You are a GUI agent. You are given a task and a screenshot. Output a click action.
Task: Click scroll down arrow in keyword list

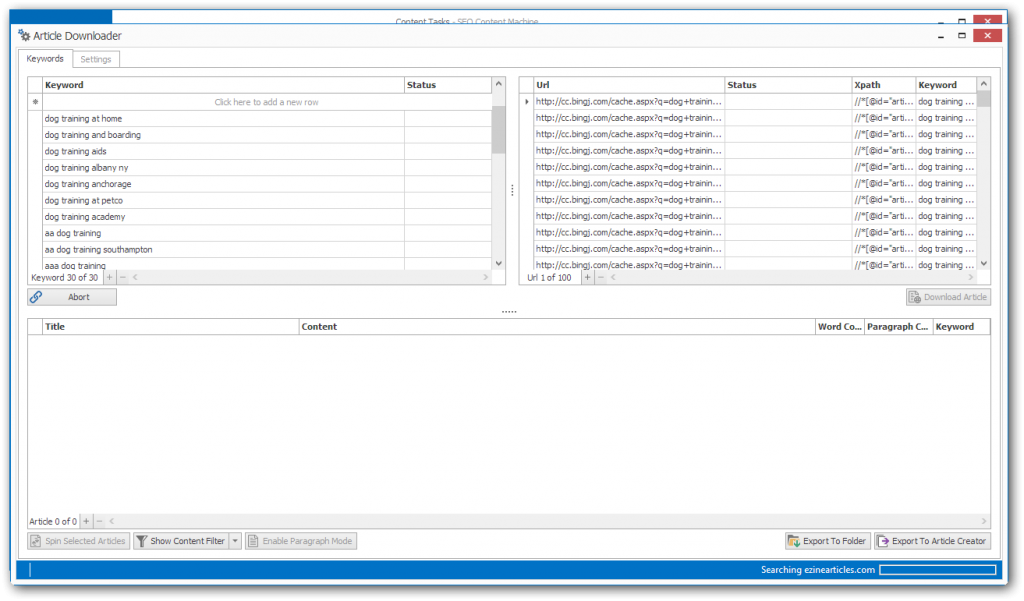point(499,263)
